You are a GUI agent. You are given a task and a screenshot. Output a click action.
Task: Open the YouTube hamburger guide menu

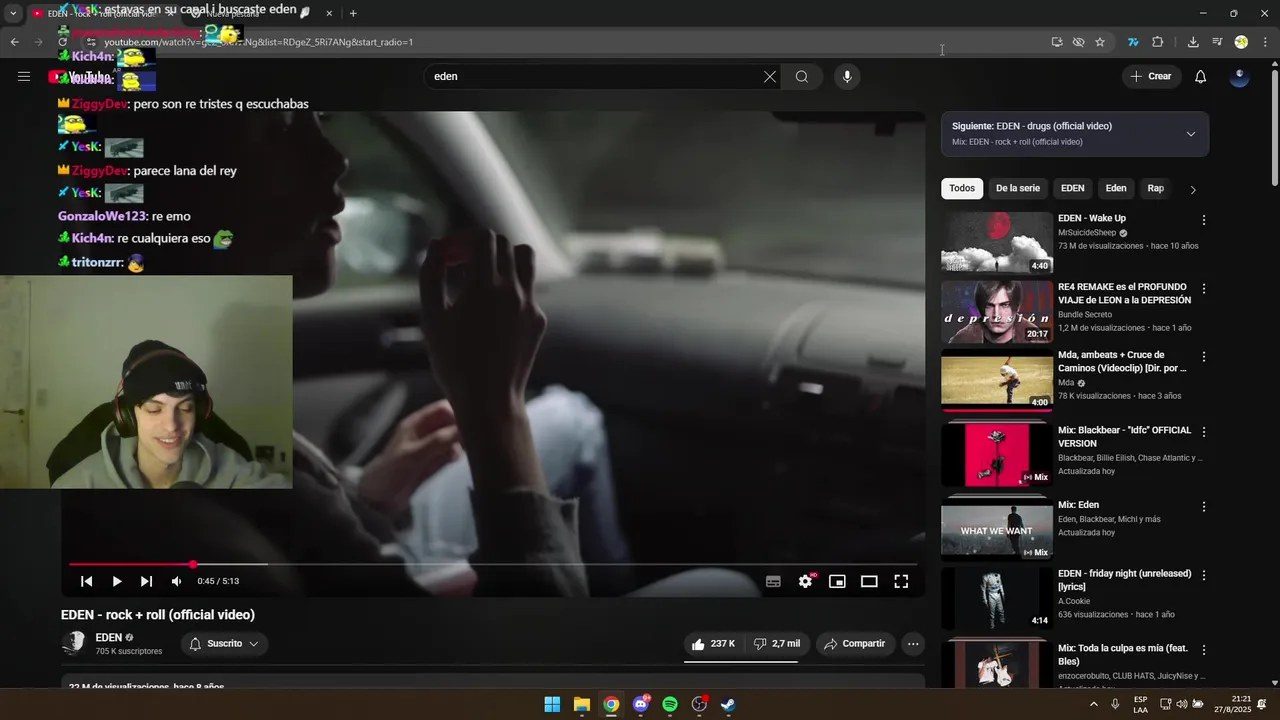(24, 76)
